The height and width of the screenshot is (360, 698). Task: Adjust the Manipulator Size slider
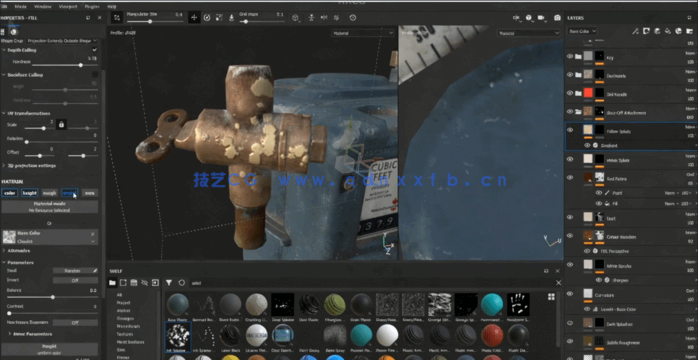click(154, 21)
